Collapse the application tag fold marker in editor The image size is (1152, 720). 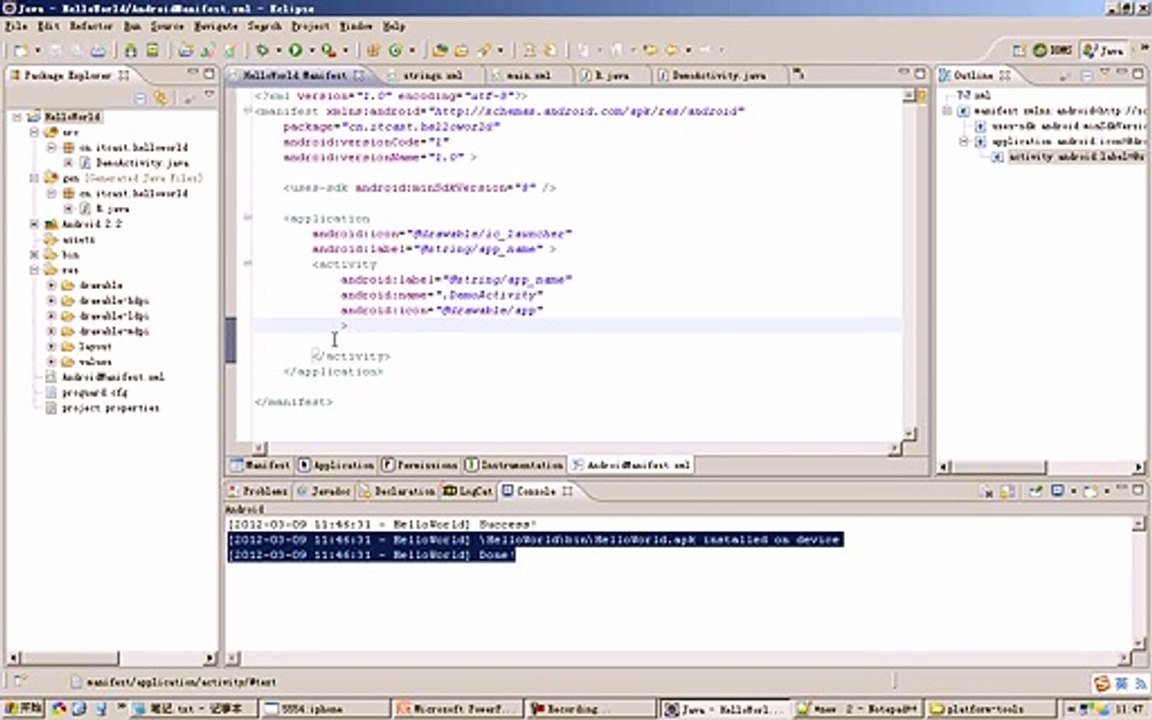(248, 217)
